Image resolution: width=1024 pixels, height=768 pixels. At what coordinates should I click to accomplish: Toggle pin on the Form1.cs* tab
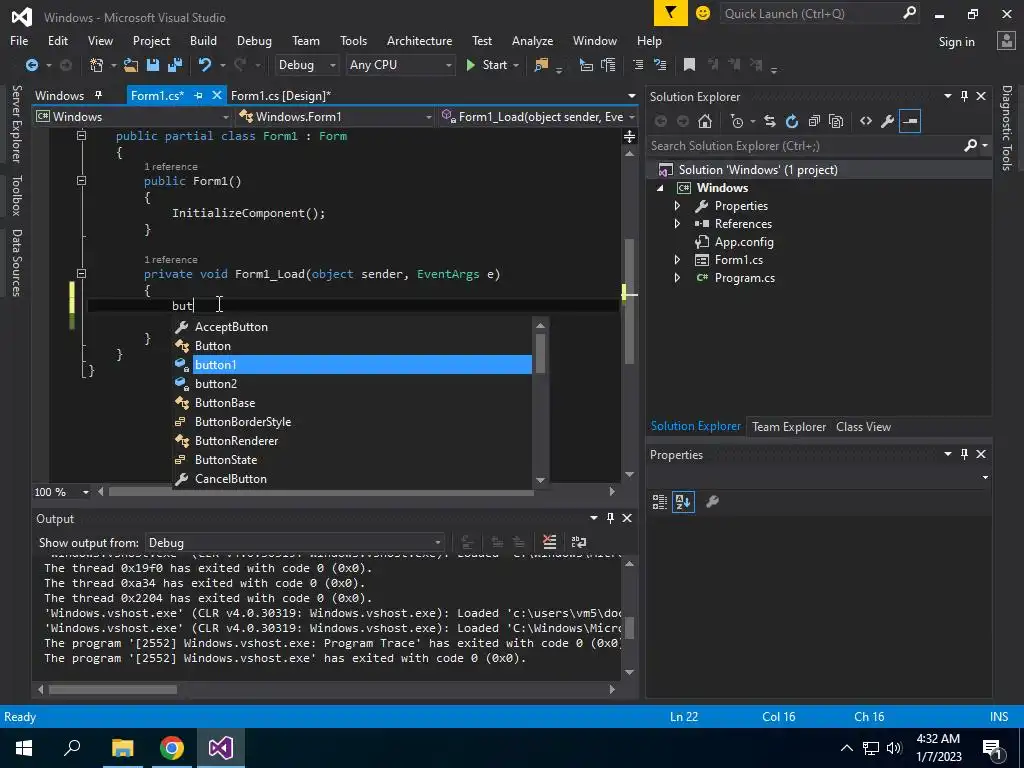(x=198, y=95)
